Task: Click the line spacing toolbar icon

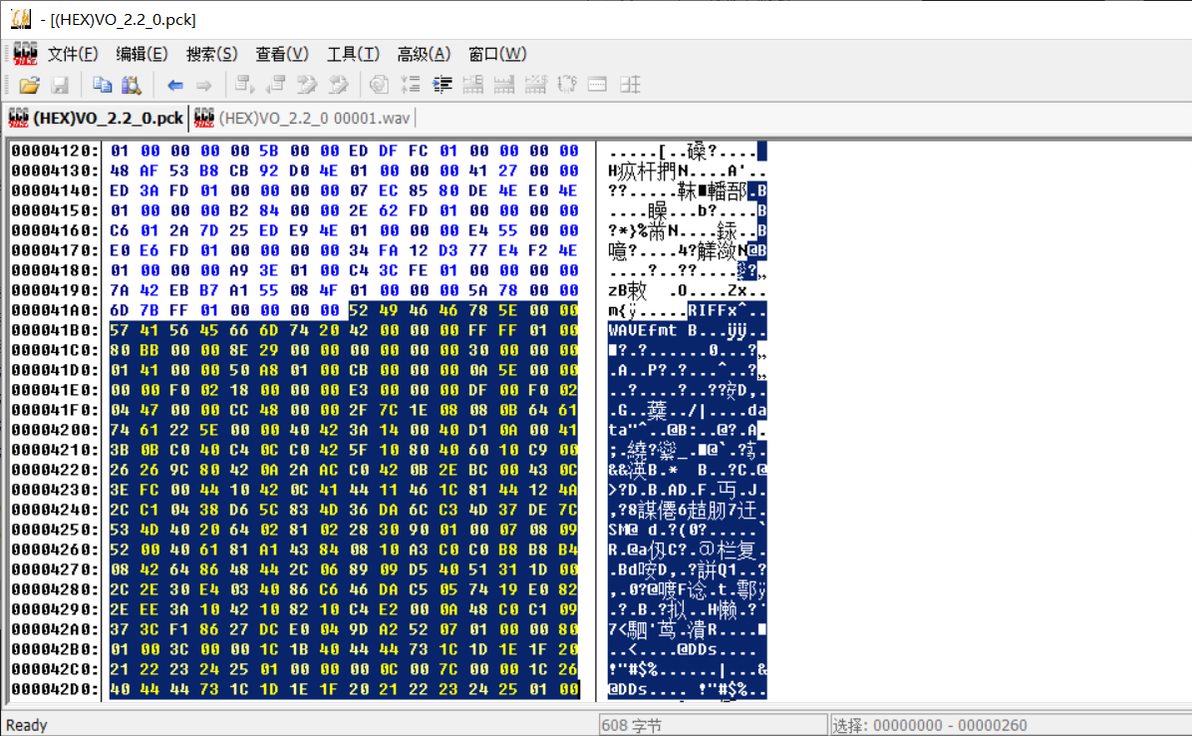Action: pyautogui.click(x=411, y=84)
